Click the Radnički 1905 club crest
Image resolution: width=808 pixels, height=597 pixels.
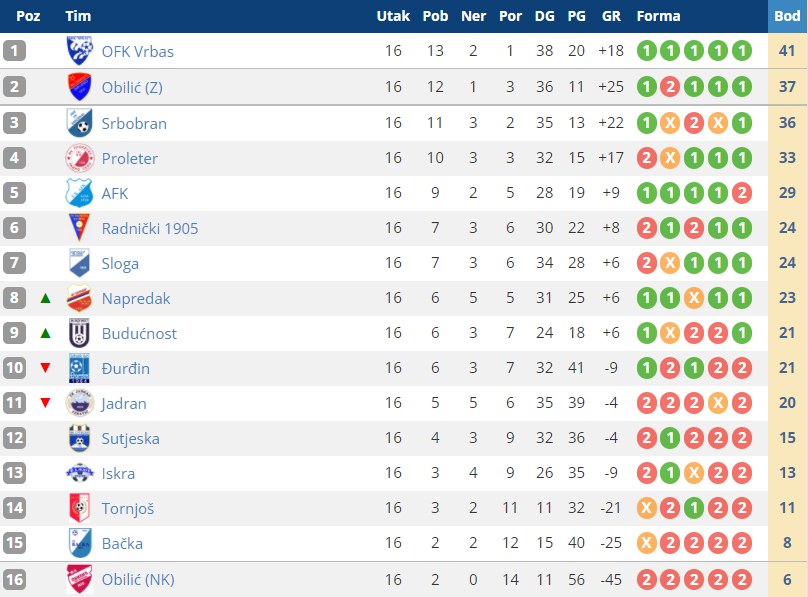(x=80, y=228)
